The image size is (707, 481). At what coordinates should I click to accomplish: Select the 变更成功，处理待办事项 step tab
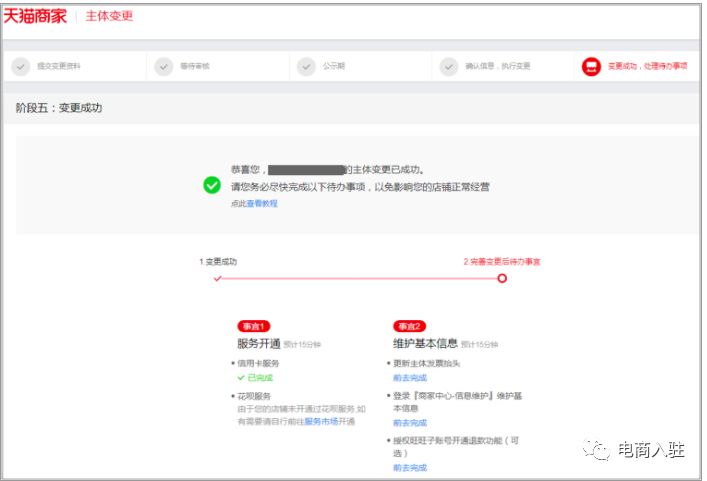coord(647,66)
